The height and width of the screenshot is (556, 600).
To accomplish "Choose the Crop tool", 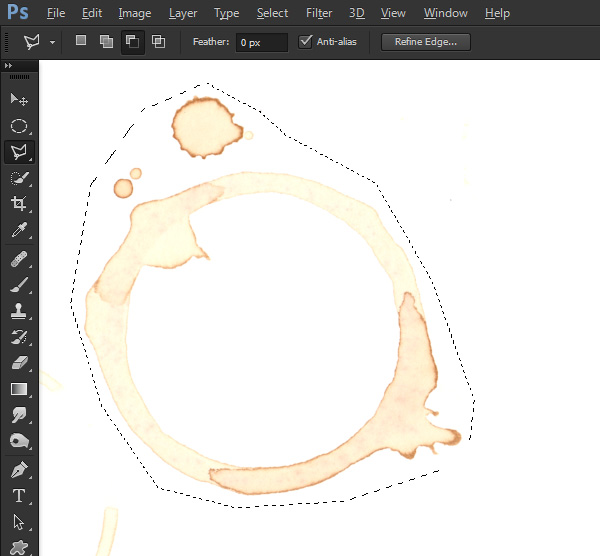I will tap(19, 203).
